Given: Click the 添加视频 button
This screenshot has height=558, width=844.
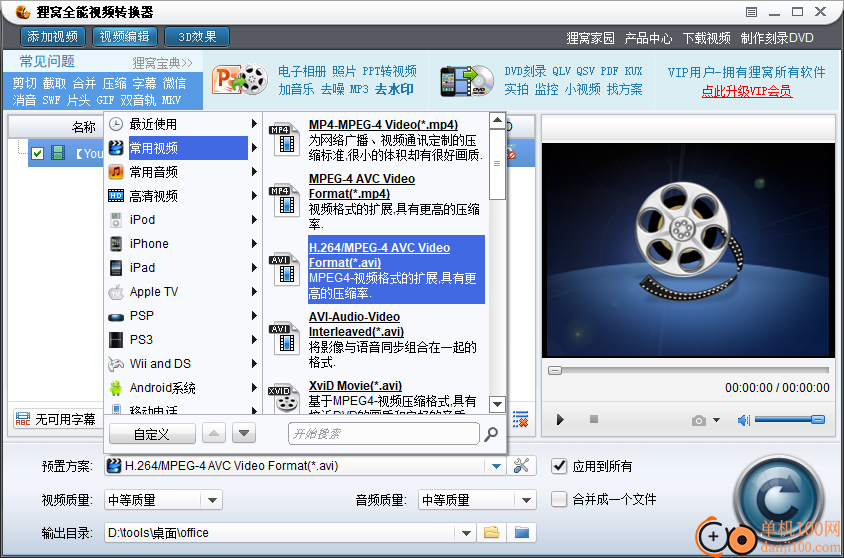Looking at the screenshot, I should [52, 37].
